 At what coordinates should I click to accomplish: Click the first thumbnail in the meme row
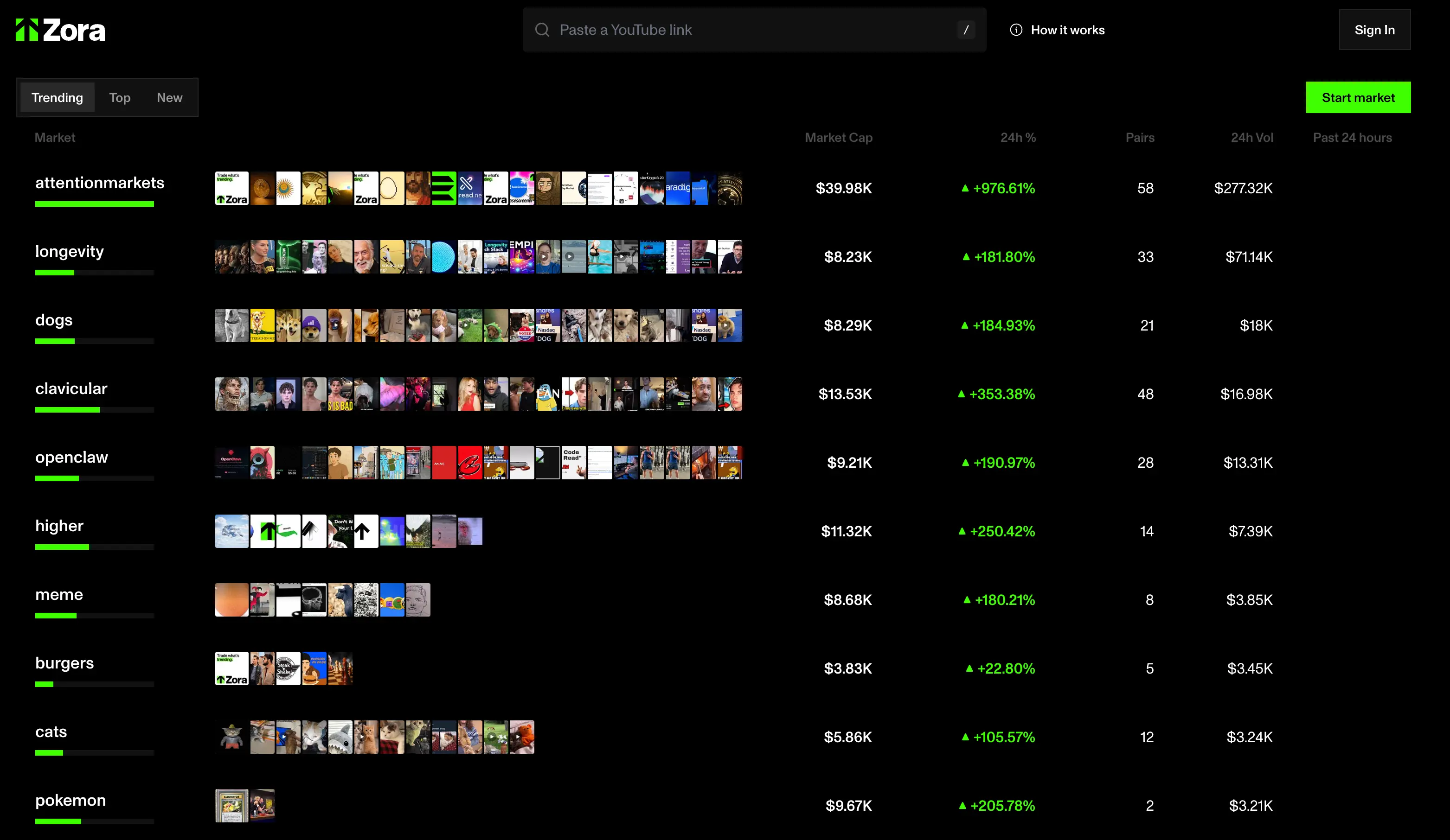[231, 600]
